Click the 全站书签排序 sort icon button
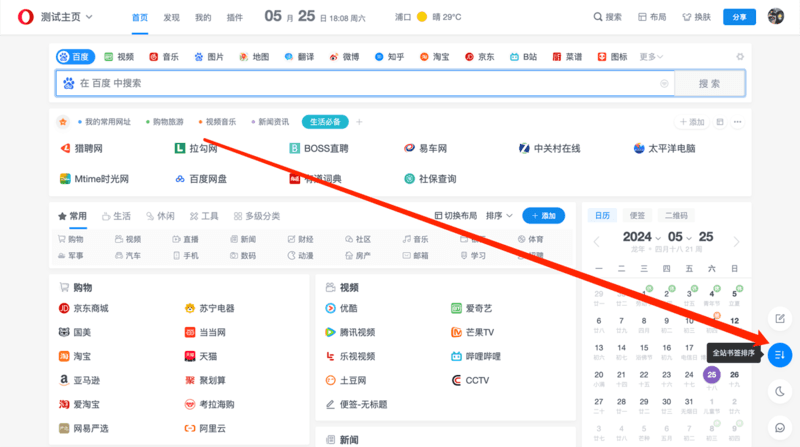The width and height of the screenshot is (800, 447). [781, 354]
